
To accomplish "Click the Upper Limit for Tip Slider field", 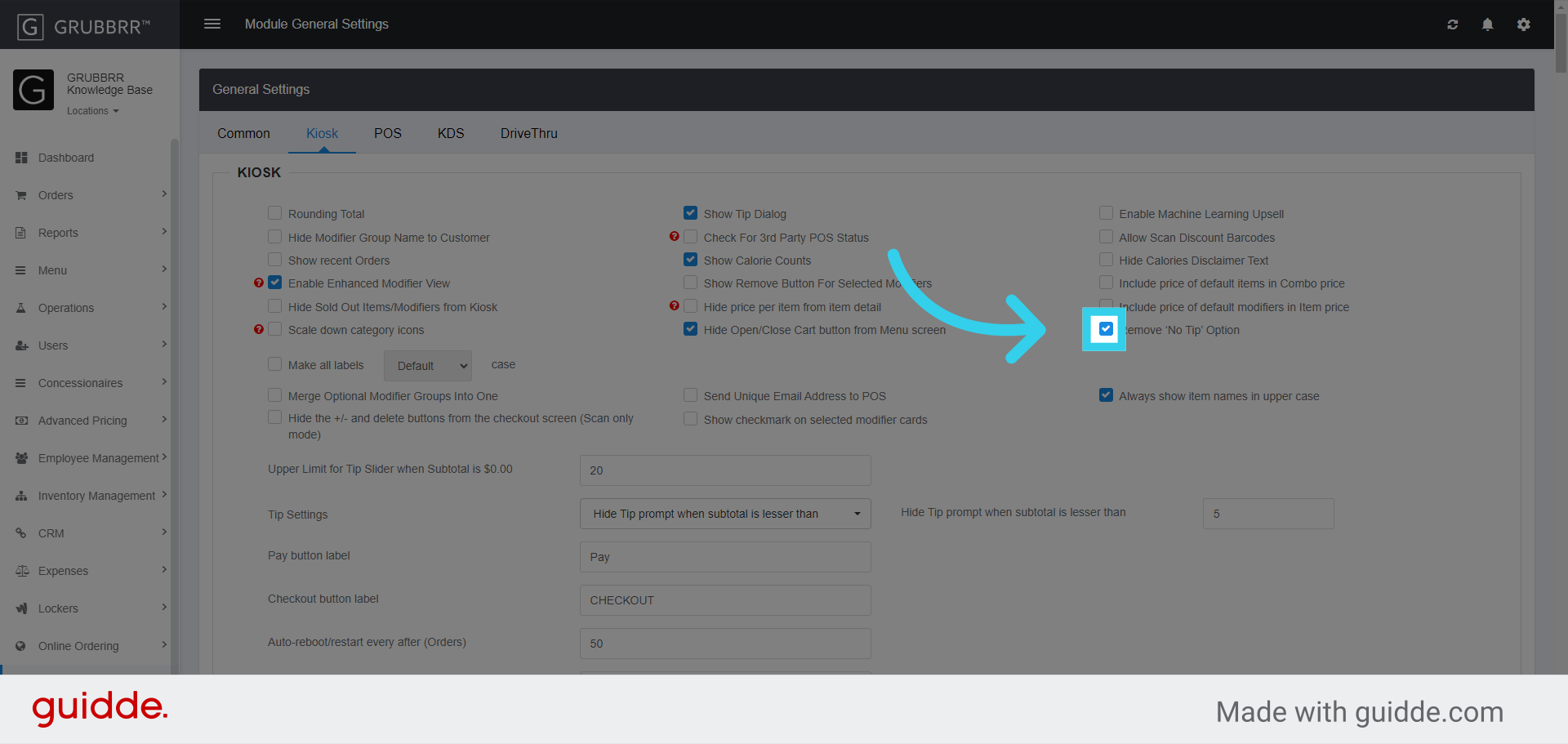I will coord(725,470).
